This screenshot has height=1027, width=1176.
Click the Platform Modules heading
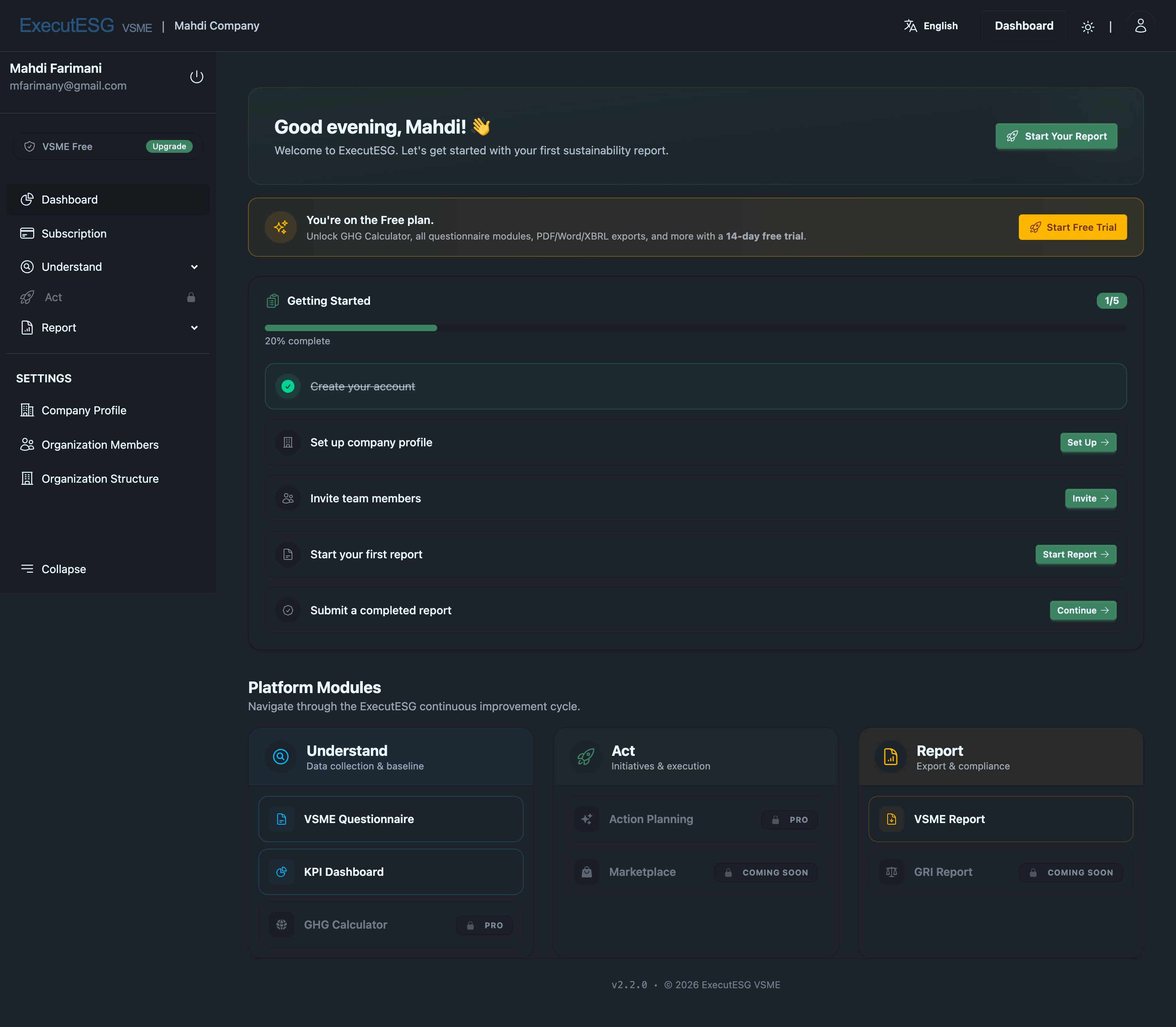(x=315, y=687)
